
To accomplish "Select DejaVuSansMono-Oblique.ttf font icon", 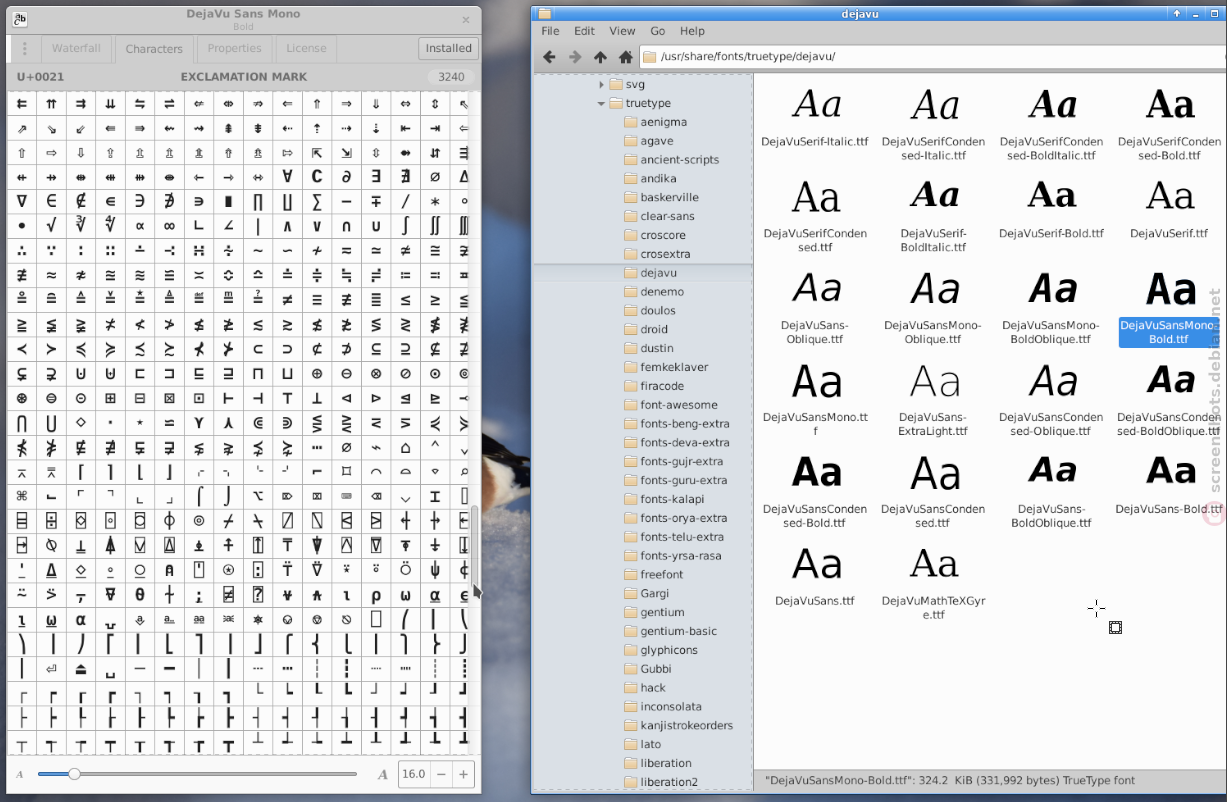I will click(934, 289).
